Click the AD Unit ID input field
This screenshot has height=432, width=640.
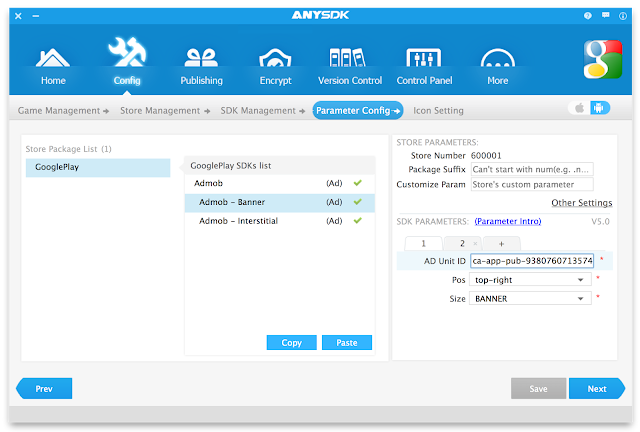[532, 261]
